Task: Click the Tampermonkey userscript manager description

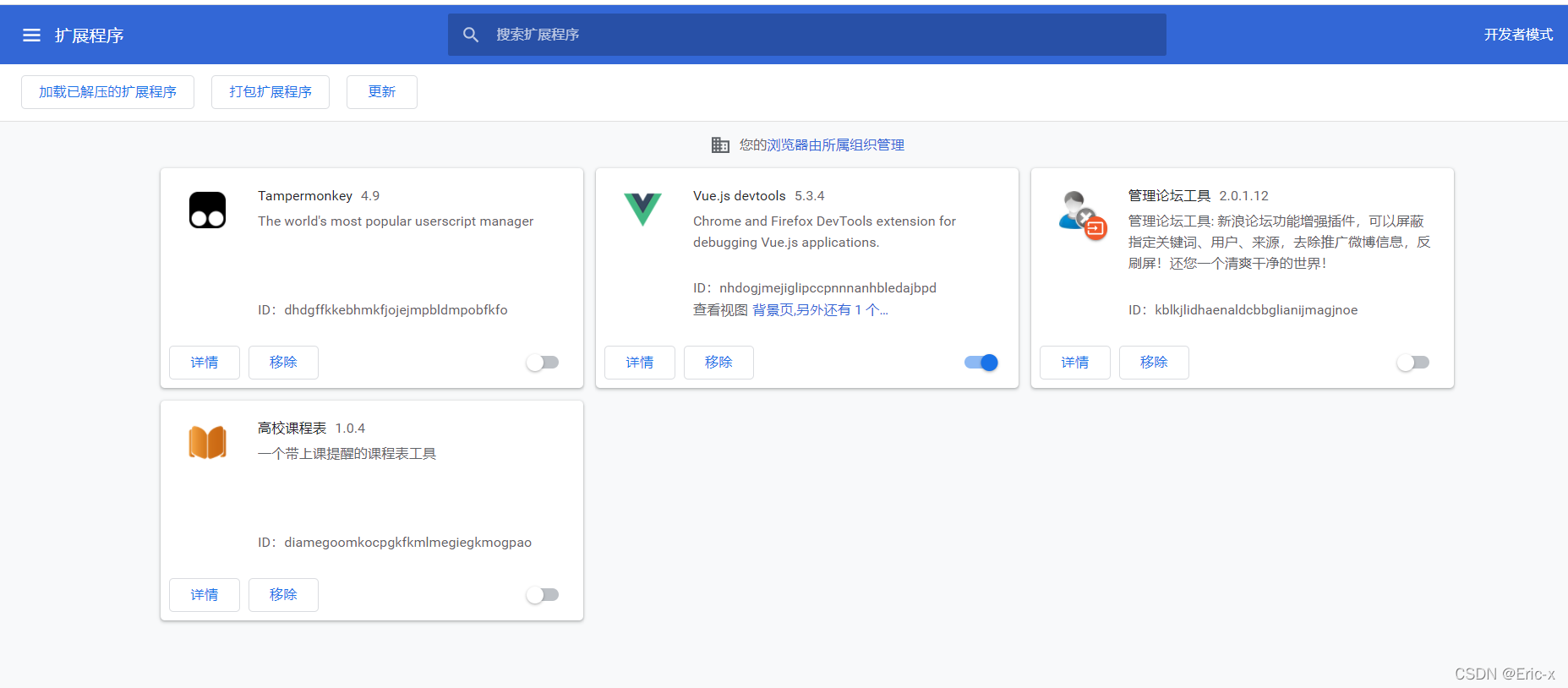Action: pos(396,221)
